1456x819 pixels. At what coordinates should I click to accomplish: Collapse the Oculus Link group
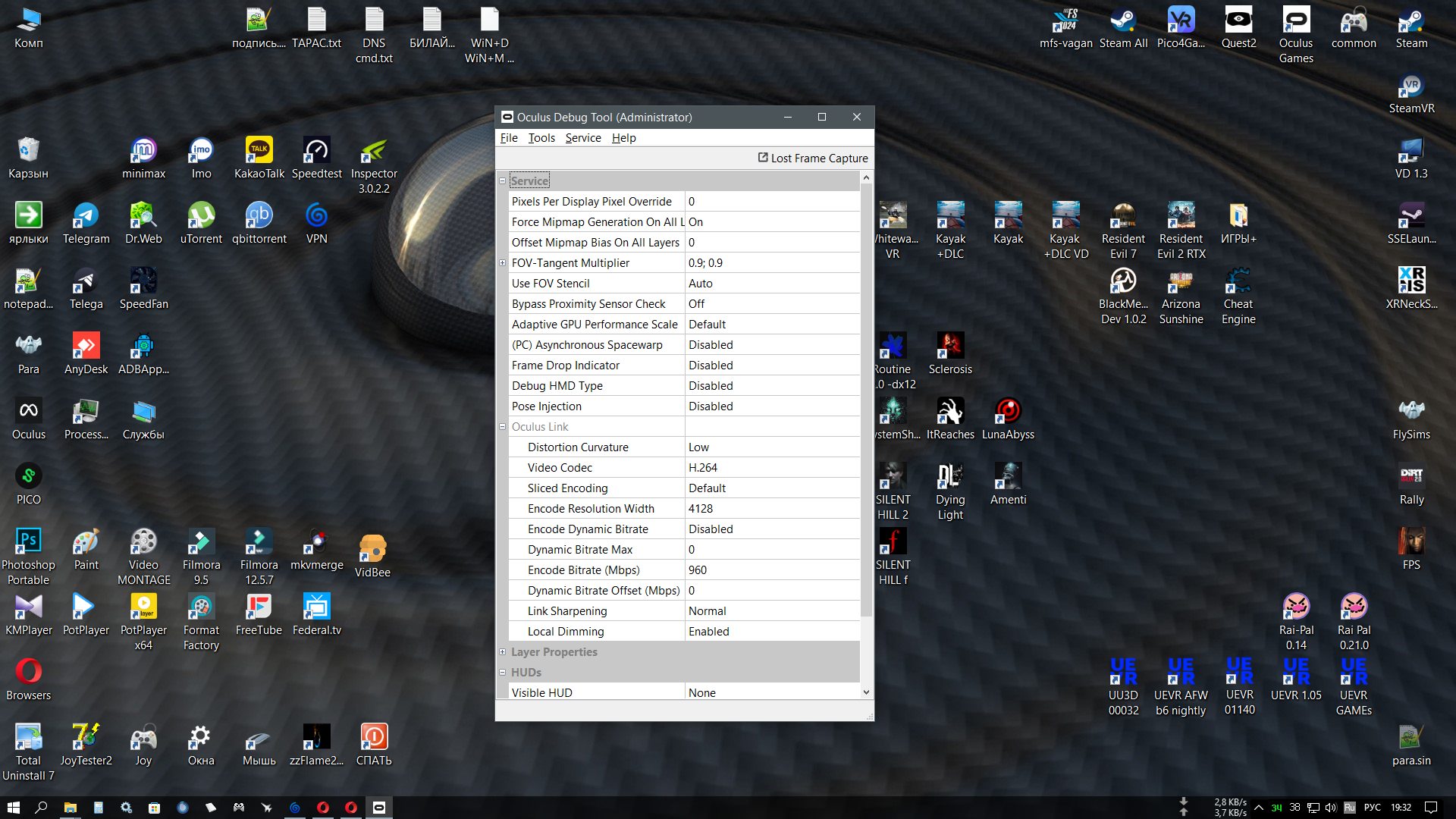point(502,426)
